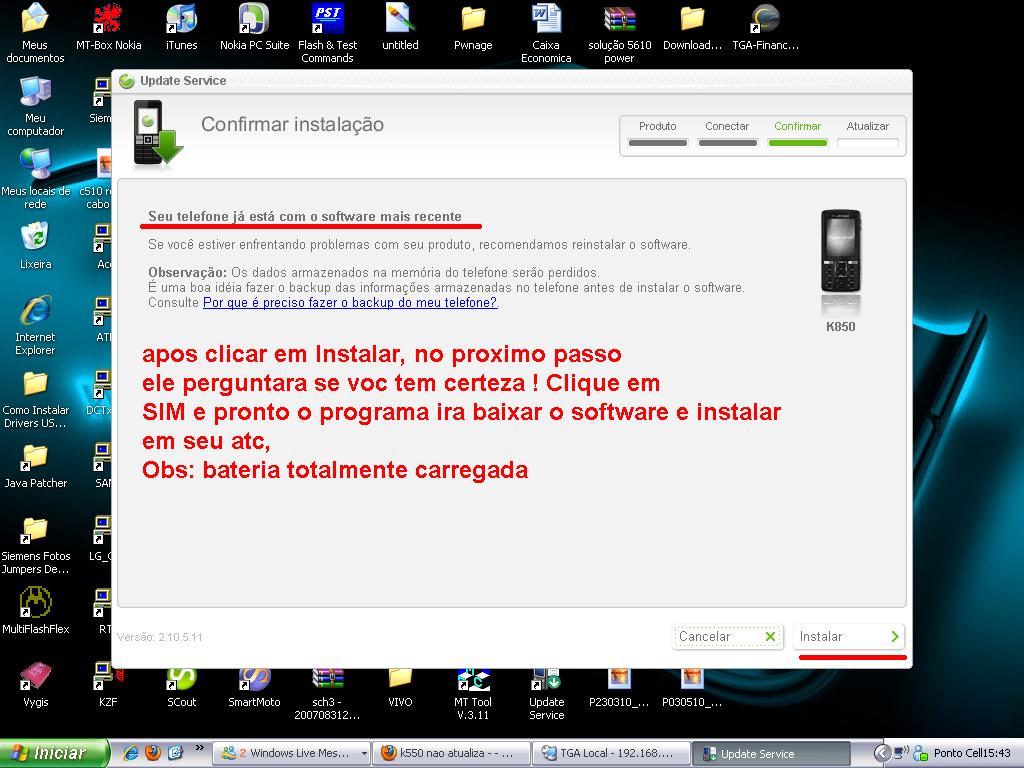This screenshot has height=768, width=1024.
Task: Select the untitled file on the desktop
Action: (400, 27)
